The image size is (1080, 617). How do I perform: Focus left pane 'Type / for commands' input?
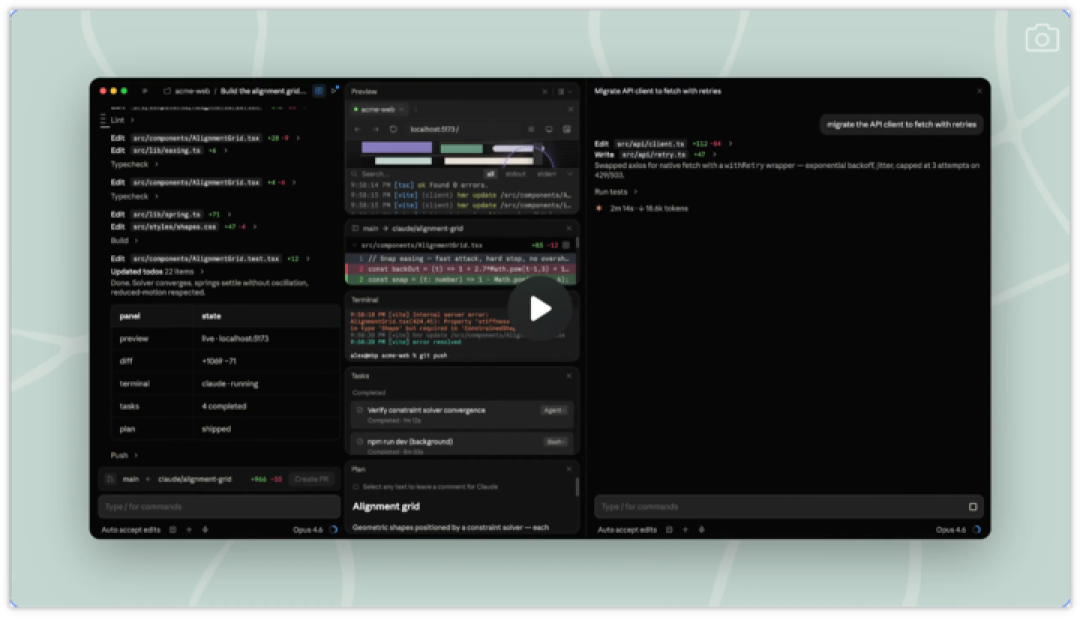click(x=219, y=507)
